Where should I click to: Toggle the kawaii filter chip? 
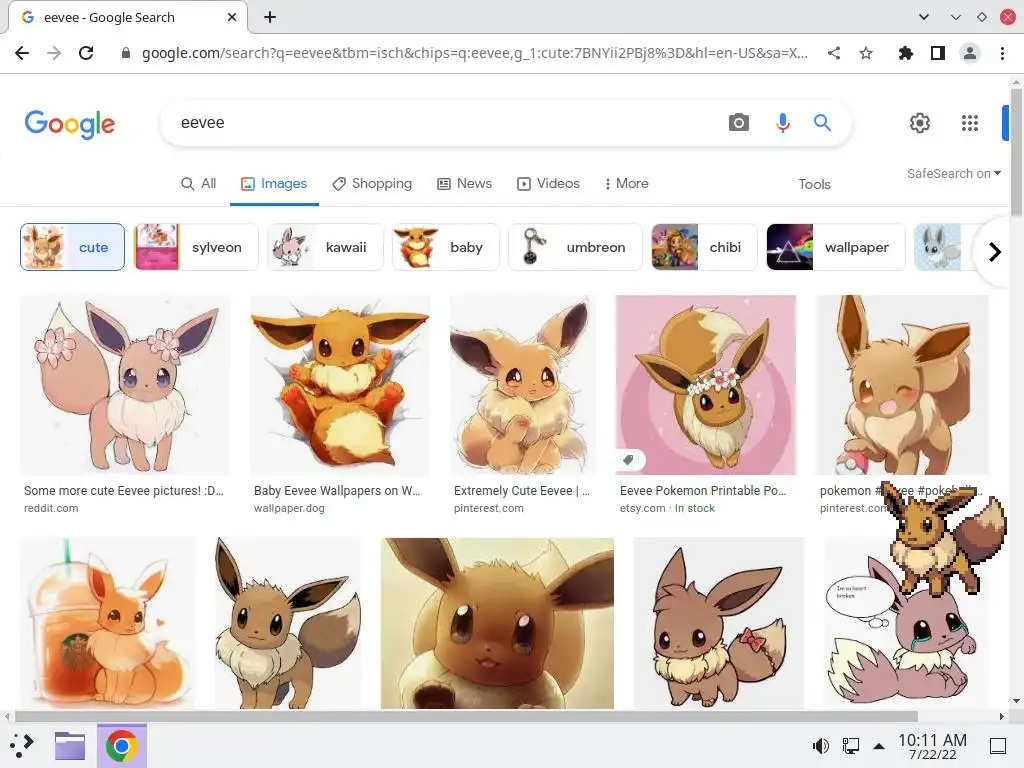coord(325,247)
